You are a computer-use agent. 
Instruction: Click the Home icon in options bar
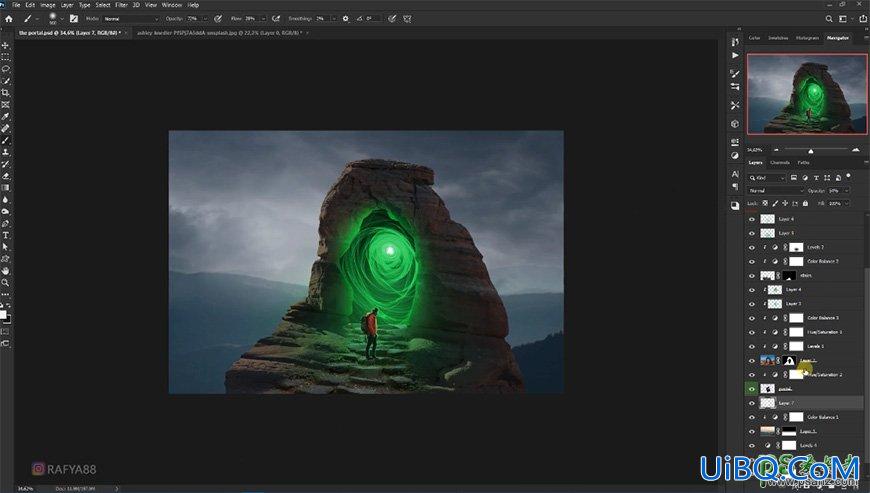[x=8, y=18]
